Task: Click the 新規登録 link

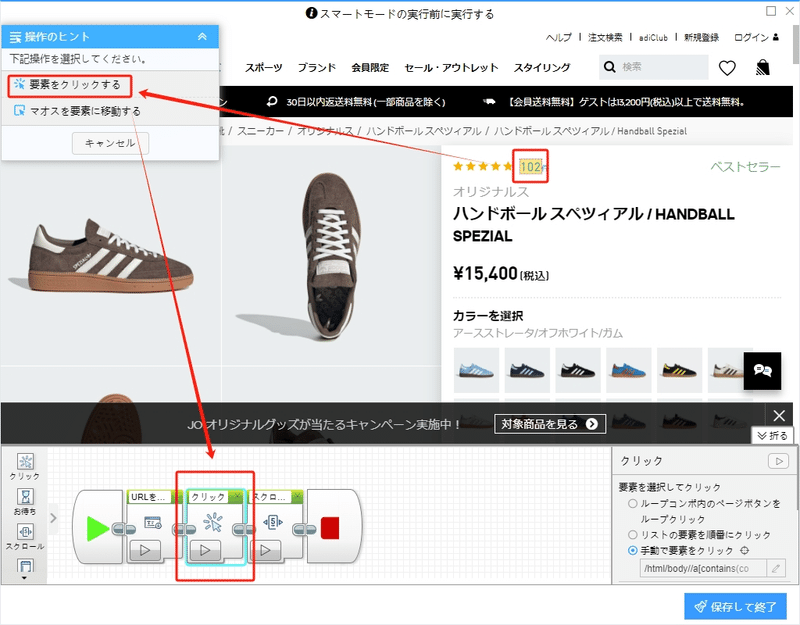Action: coord(702,37)
